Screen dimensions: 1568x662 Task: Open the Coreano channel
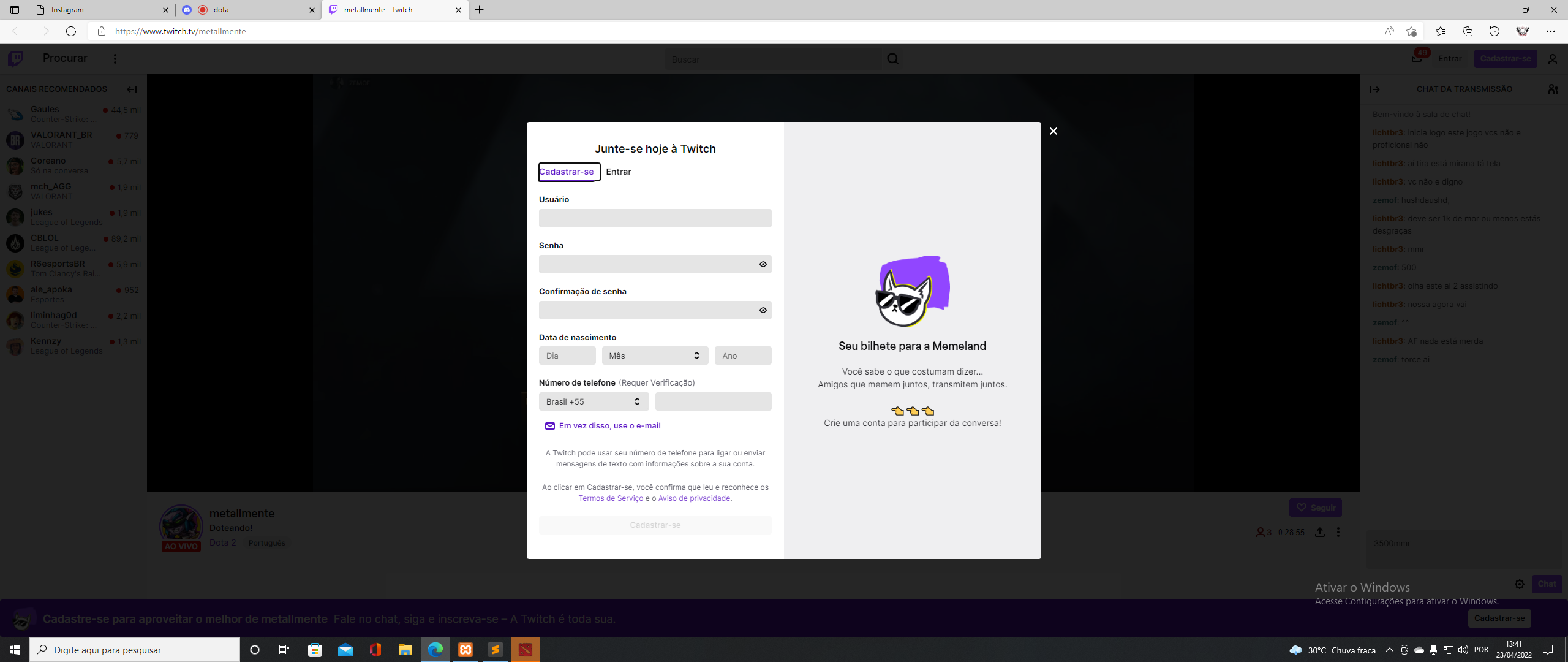[73, 165]
